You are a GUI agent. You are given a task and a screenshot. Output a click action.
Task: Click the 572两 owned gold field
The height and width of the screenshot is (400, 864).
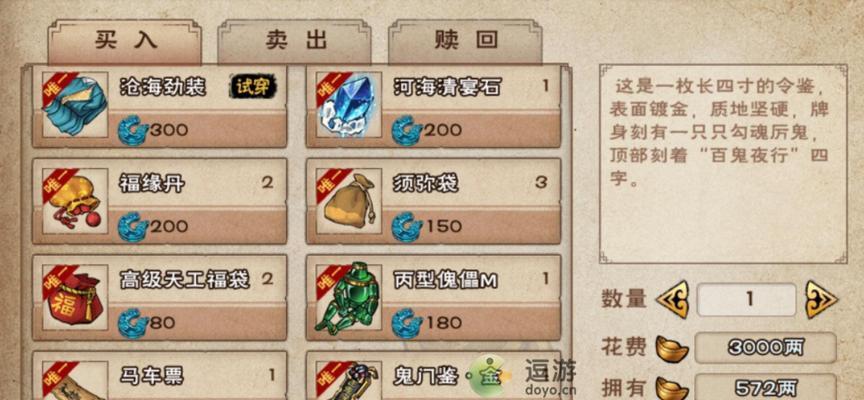tap(765, 387)
